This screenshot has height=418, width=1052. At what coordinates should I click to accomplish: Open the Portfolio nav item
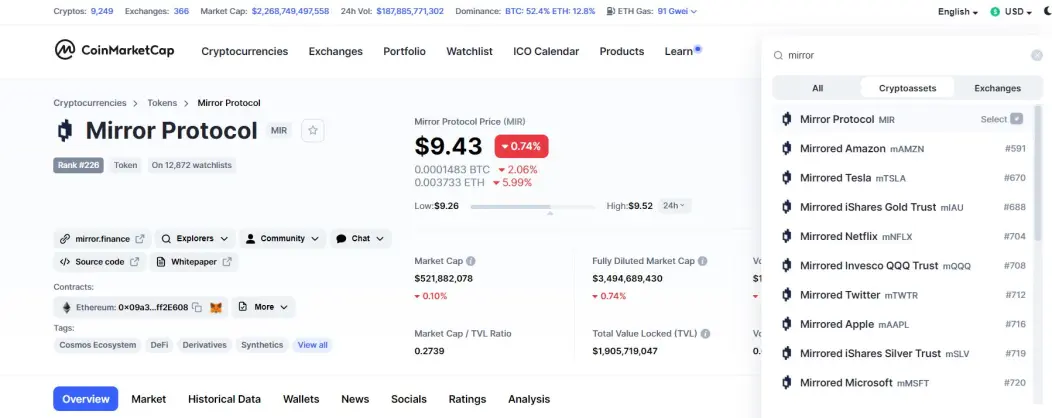[x=405, y=51]
